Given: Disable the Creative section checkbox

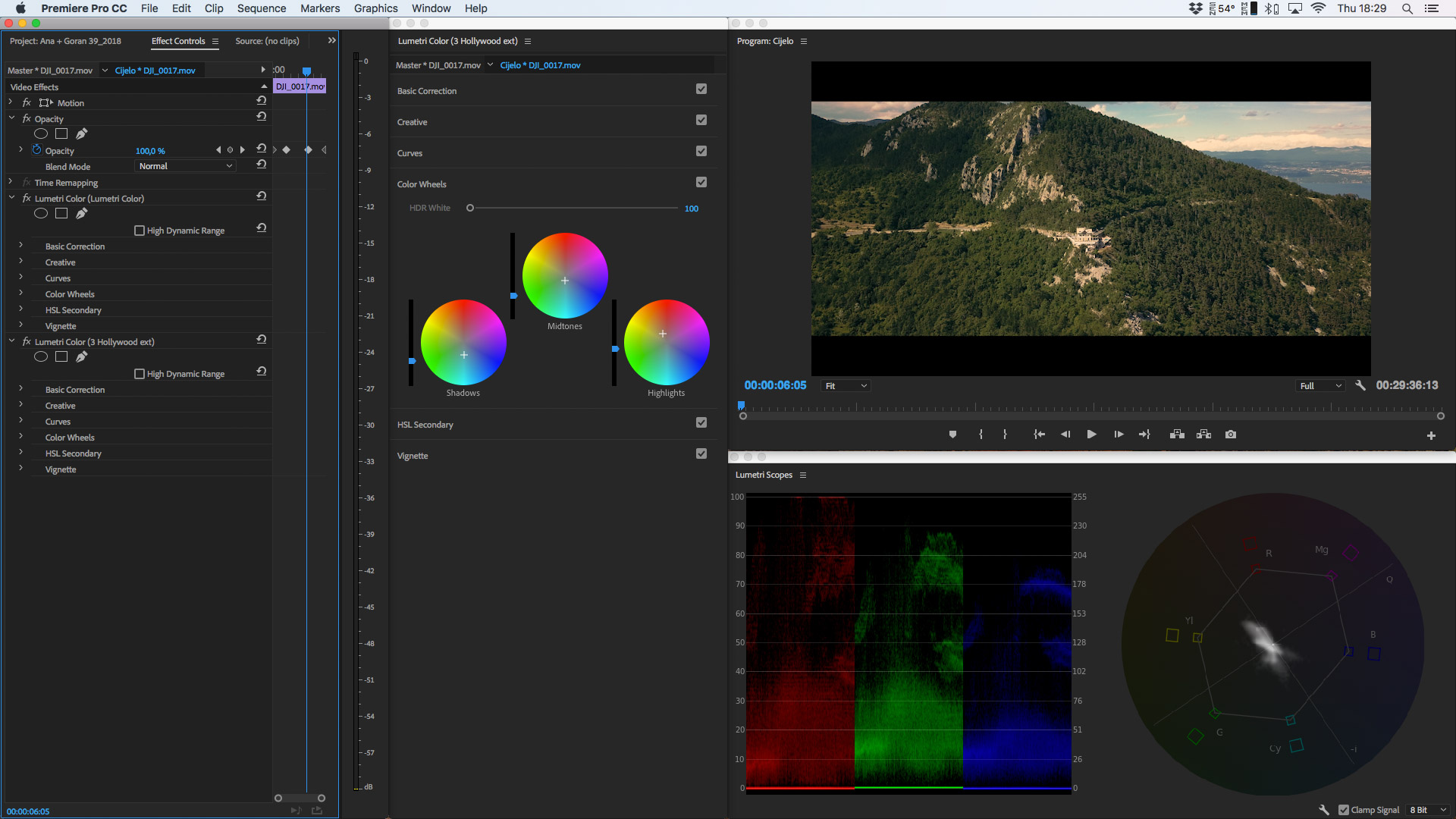Looking at the screenshot, I should (701, 120).
